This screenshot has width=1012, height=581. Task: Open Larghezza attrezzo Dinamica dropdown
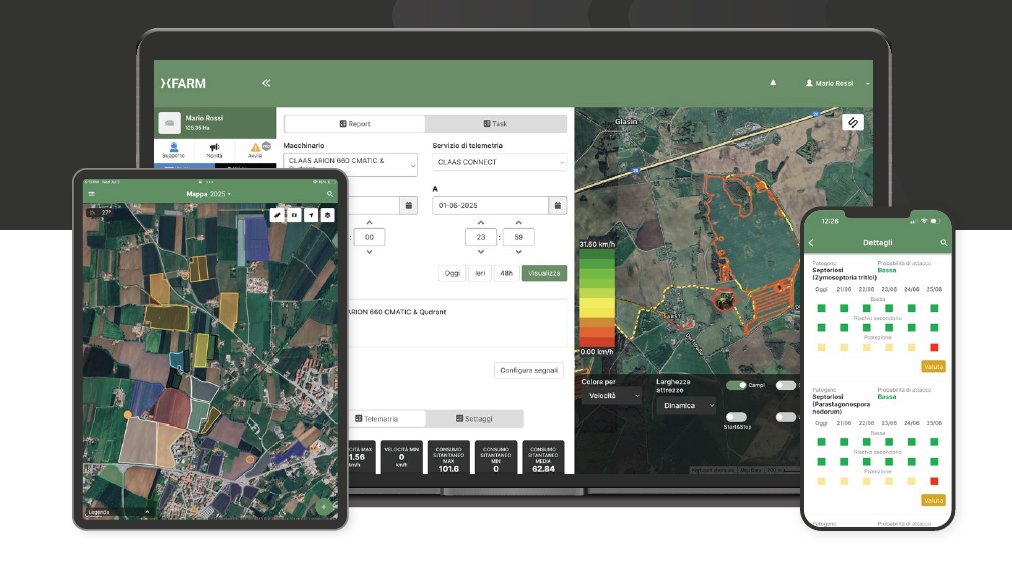[x=686, y=405]
